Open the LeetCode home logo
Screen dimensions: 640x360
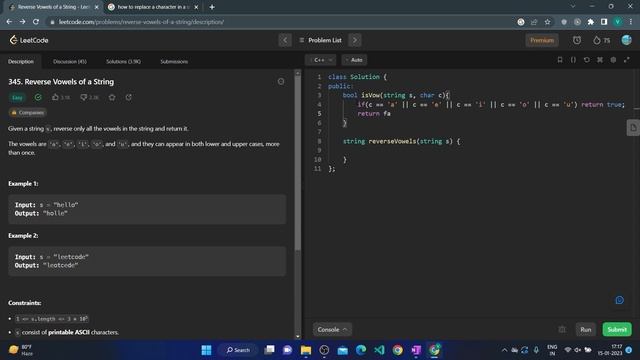click(x=29, y=40)
